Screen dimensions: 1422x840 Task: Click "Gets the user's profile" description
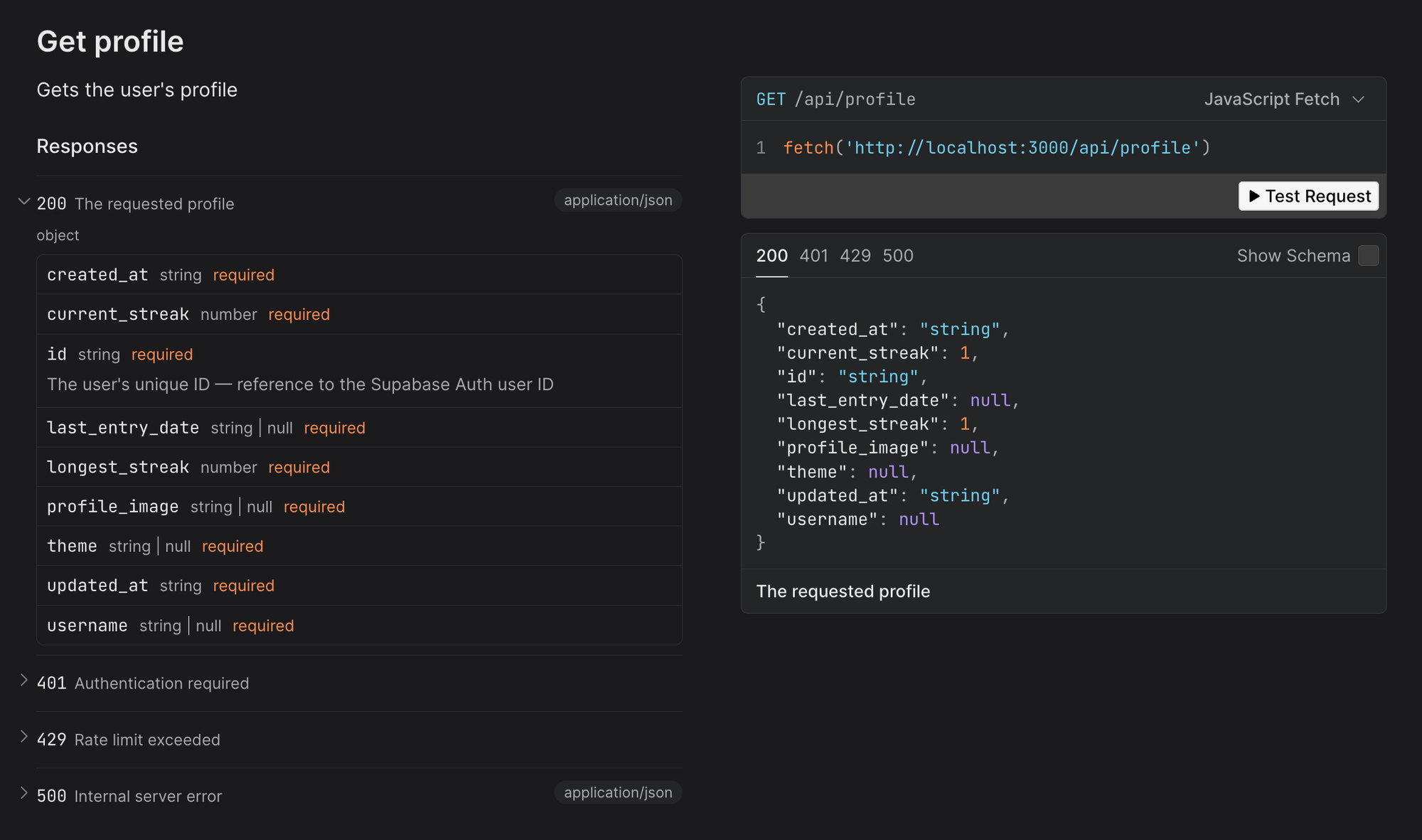[x=137, y=90]
